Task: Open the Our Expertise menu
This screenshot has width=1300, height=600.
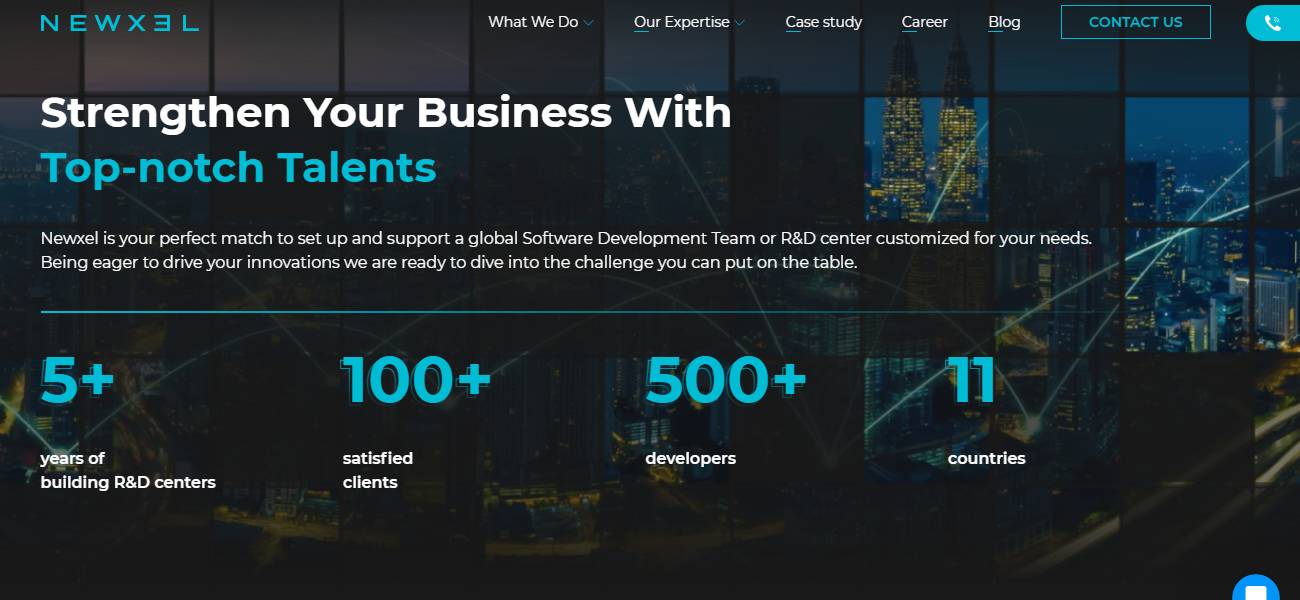Action: pos(681,22)
